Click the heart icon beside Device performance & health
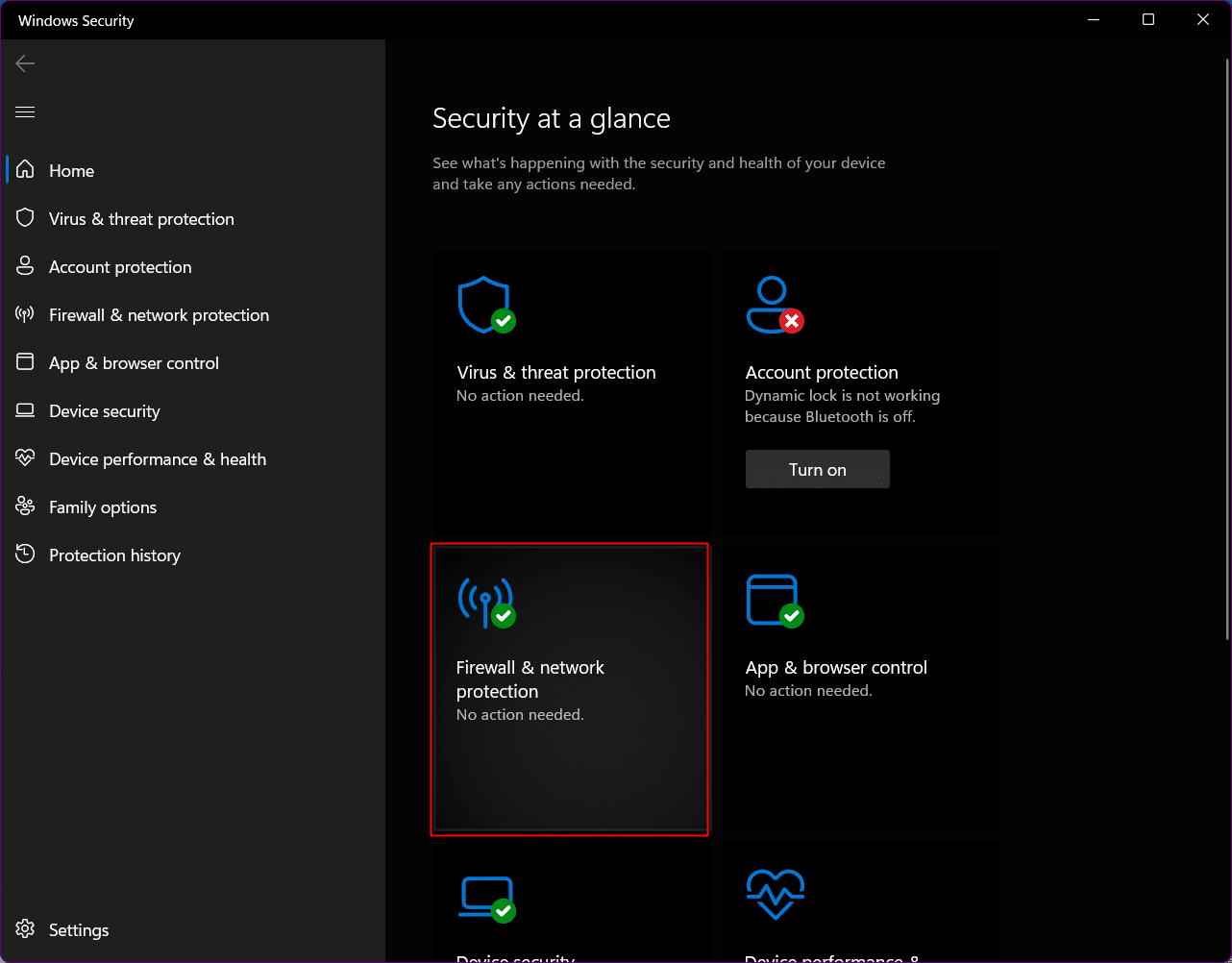The height and width of the screenshot is (963, 1232). coord(26,458)
